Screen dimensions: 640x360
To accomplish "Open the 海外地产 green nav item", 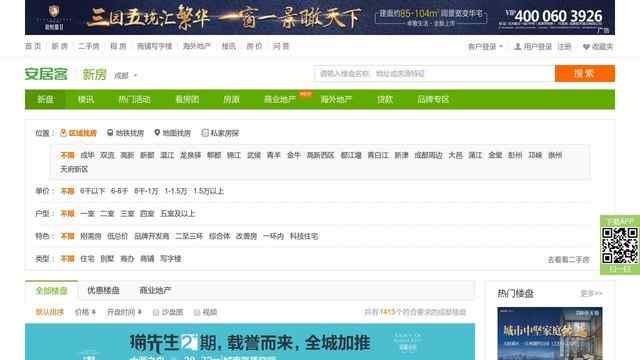I will click(336, 99).
